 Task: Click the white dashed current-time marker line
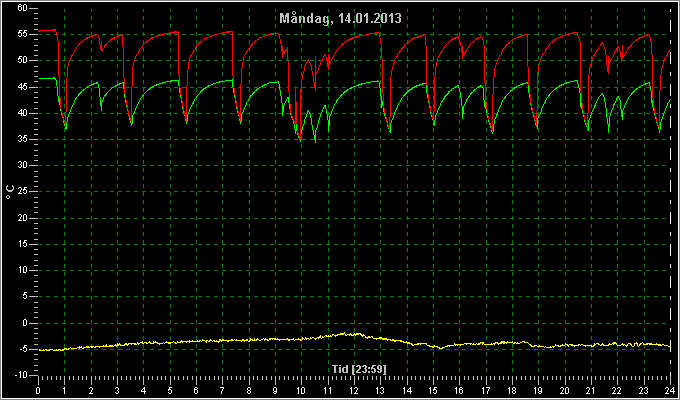(670, 191)
